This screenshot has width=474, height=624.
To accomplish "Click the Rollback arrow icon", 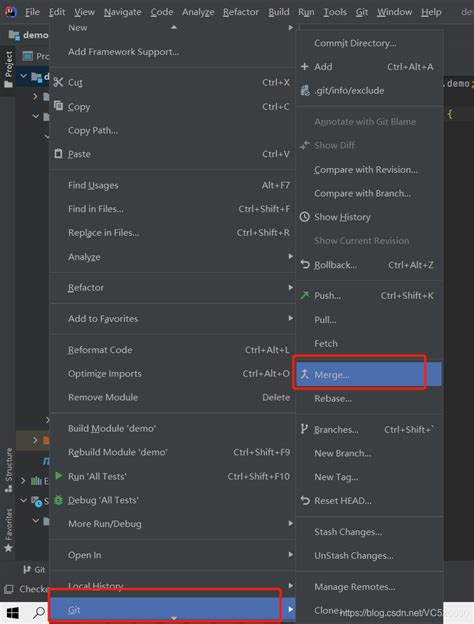I will tap(305, 264).
